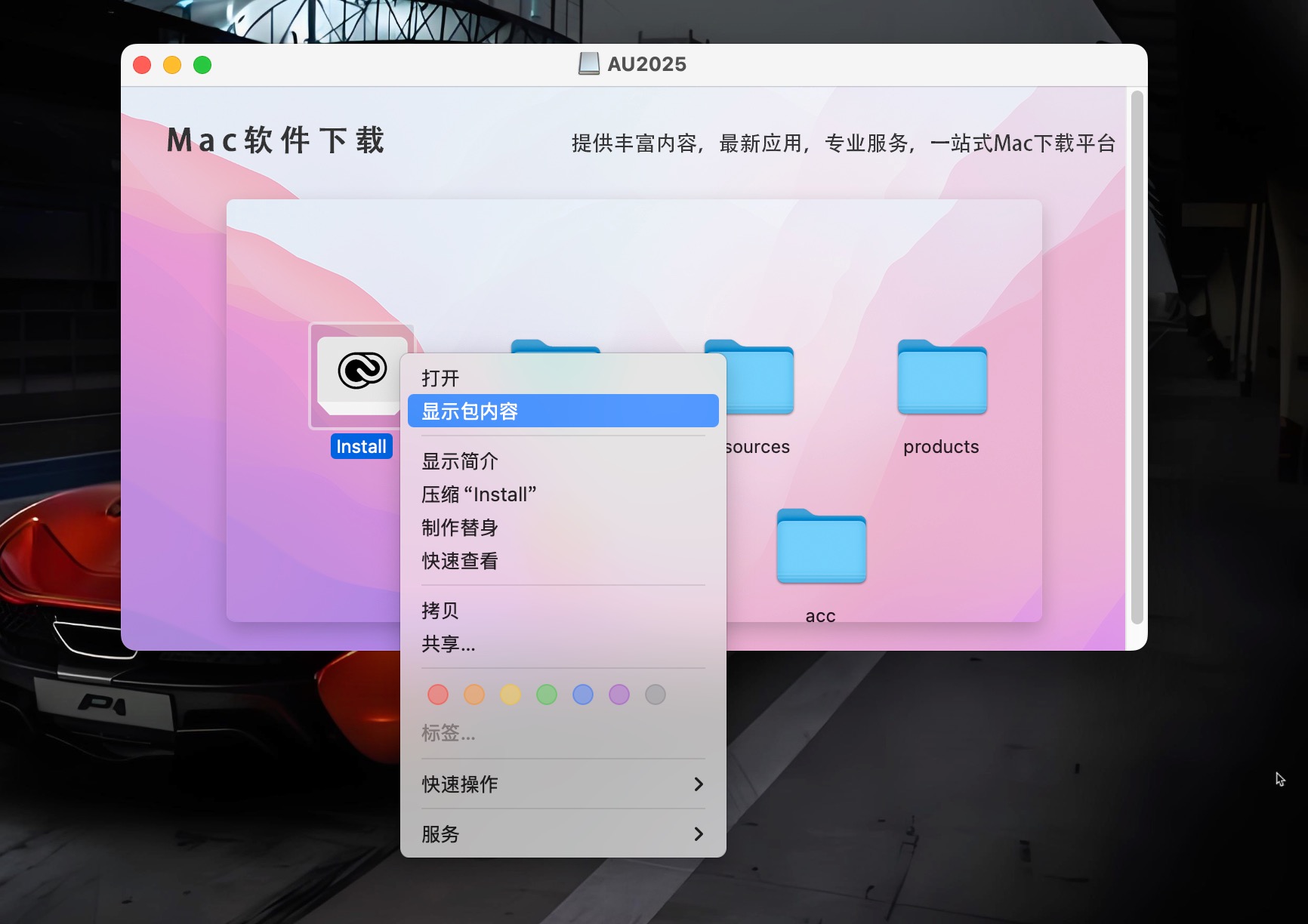The width and height of the screenshot is (1308, 924).
Task: Open the 共享... share option
Action: [449, 644]
